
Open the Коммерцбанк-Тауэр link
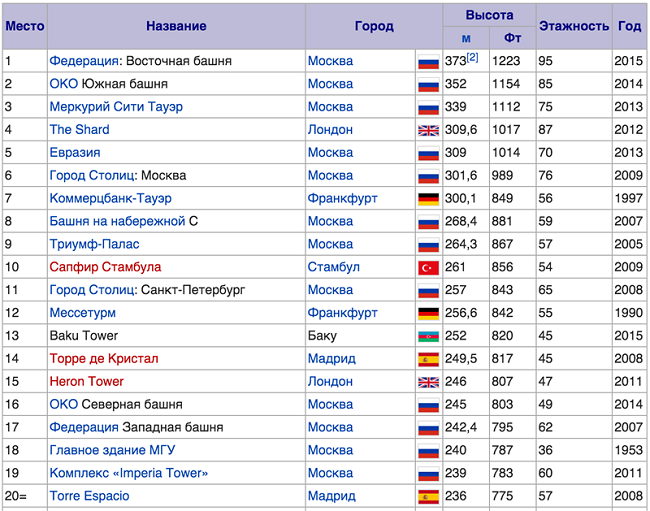click(x=110, y=198)
